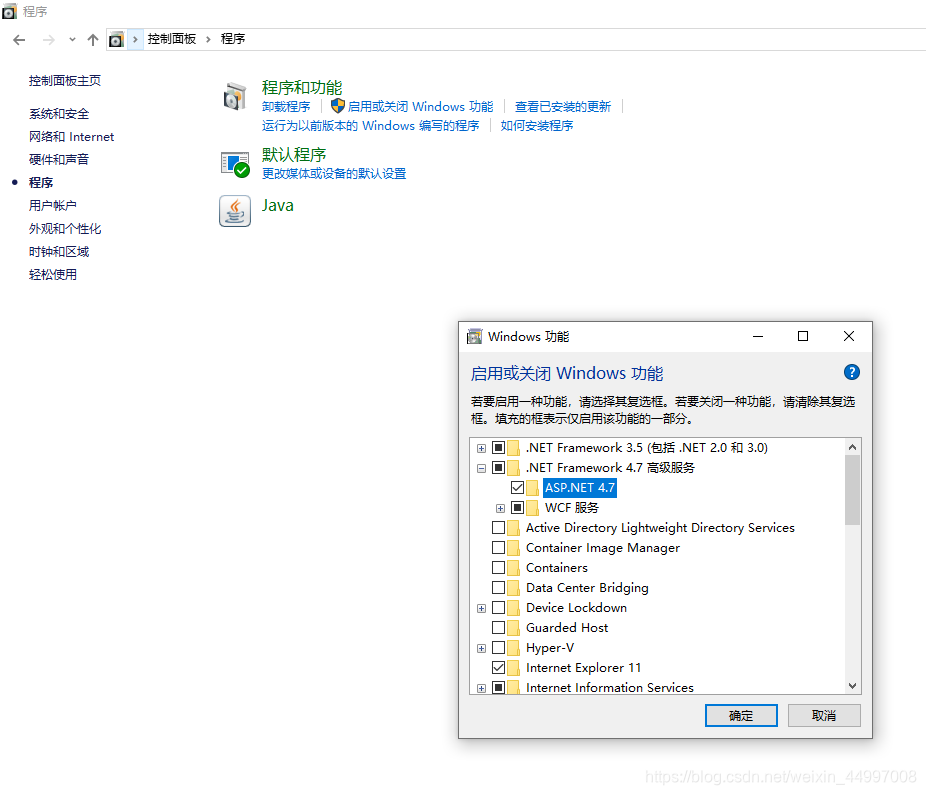Open 系统和安全 category
This screenshot has width=926, height=795.
coord(59,114)
